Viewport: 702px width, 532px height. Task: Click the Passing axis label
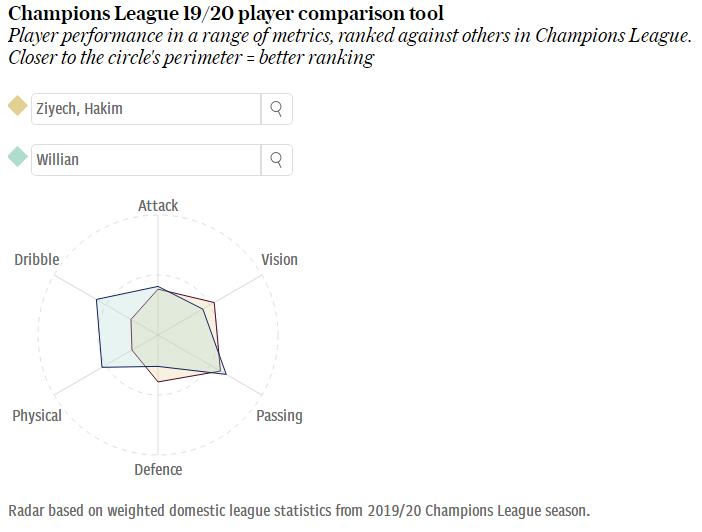[279, 416]
